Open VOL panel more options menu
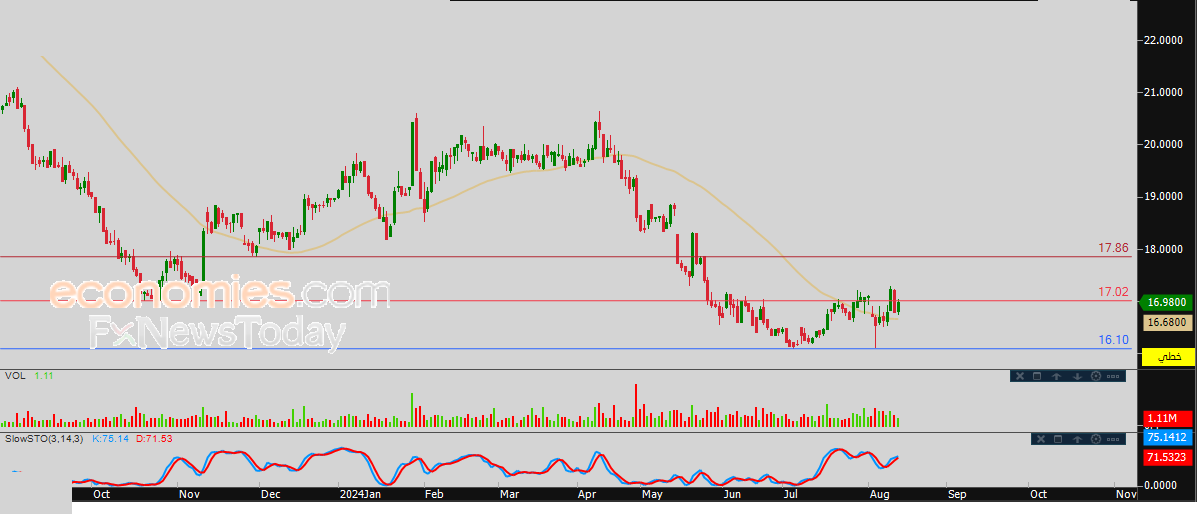 (1113, 377)
